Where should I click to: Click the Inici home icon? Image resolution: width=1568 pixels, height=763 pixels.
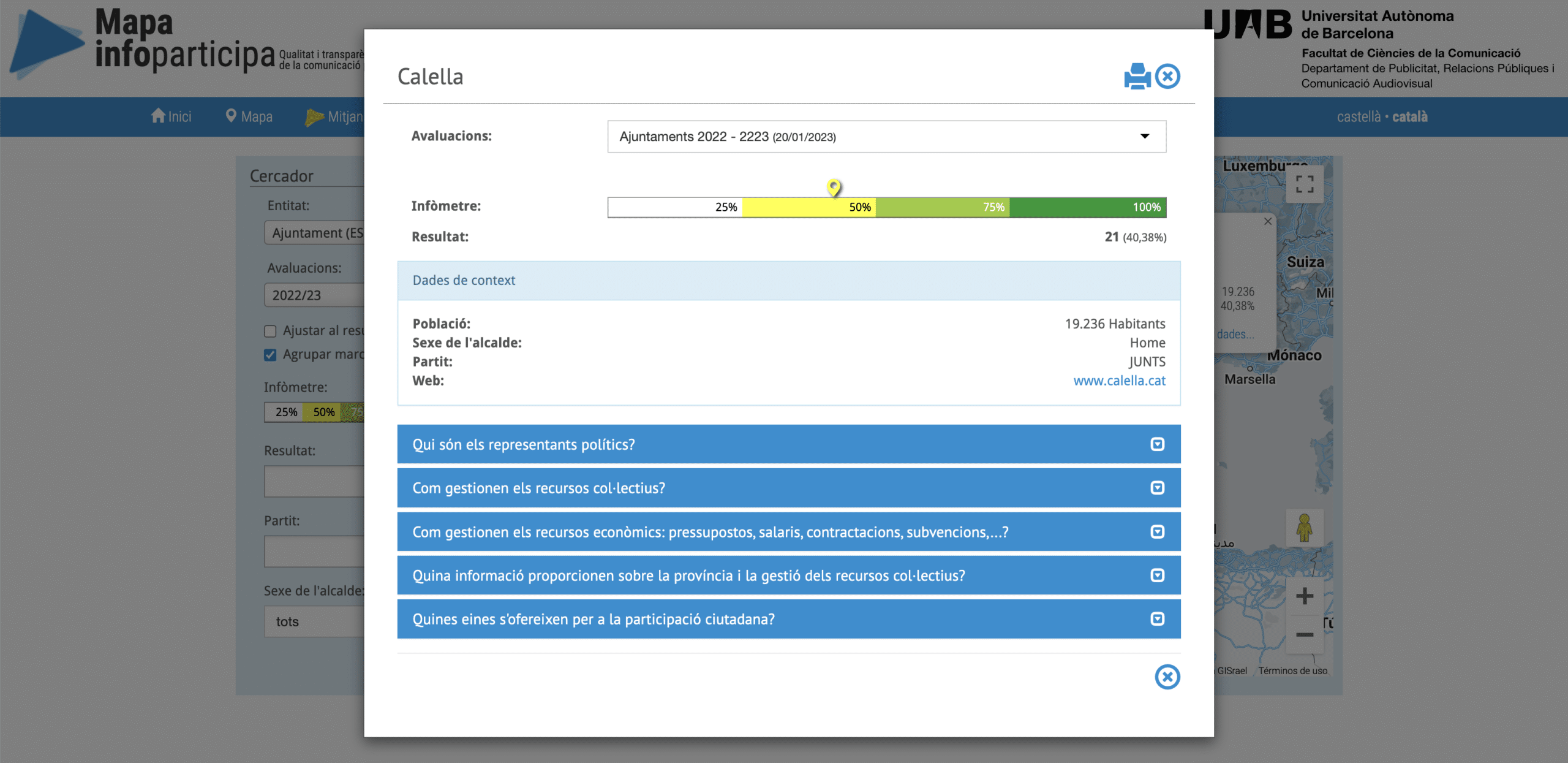tap(158, 115)
